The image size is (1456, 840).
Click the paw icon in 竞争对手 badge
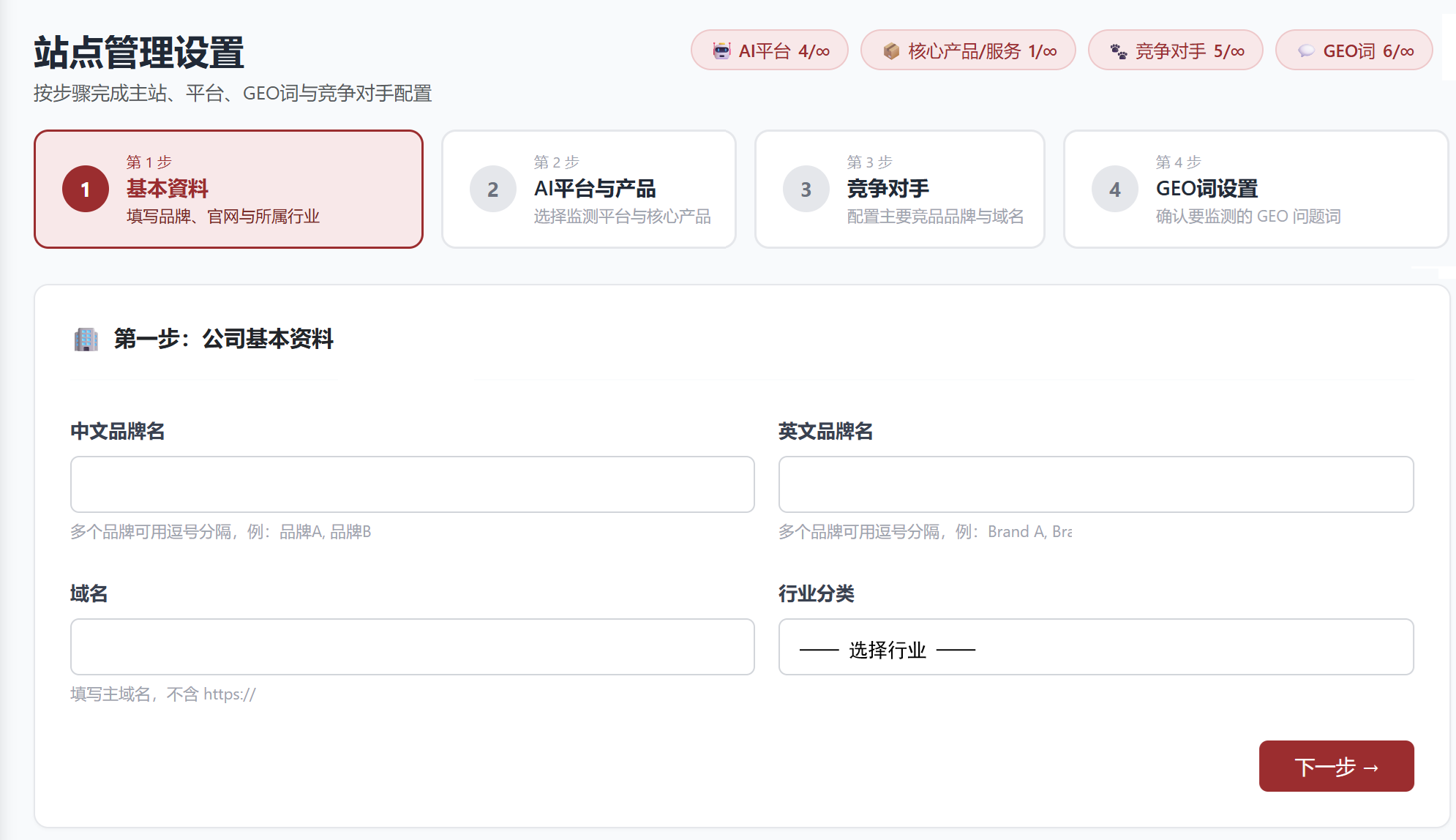1119,51
